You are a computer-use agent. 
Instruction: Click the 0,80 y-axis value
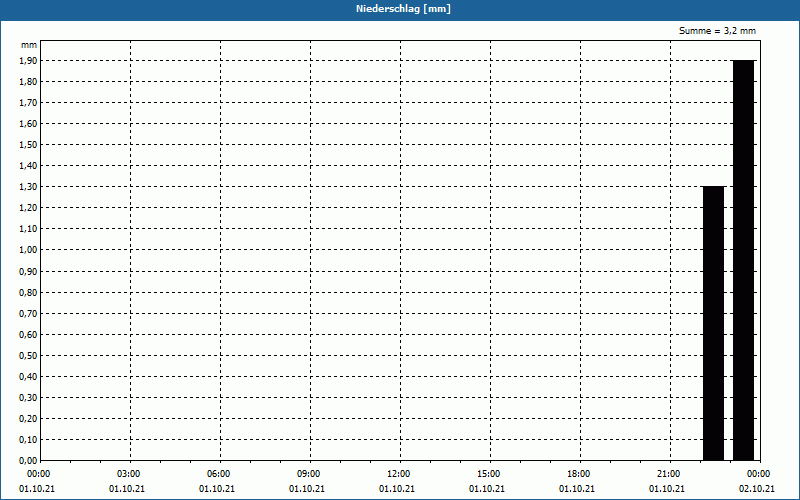28,293
